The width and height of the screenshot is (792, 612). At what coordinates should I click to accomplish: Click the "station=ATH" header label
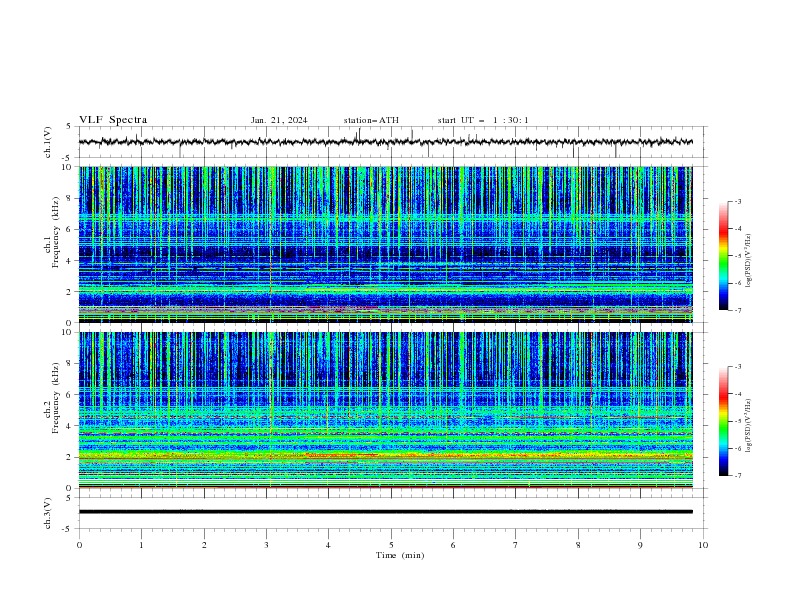pos(371,120)
